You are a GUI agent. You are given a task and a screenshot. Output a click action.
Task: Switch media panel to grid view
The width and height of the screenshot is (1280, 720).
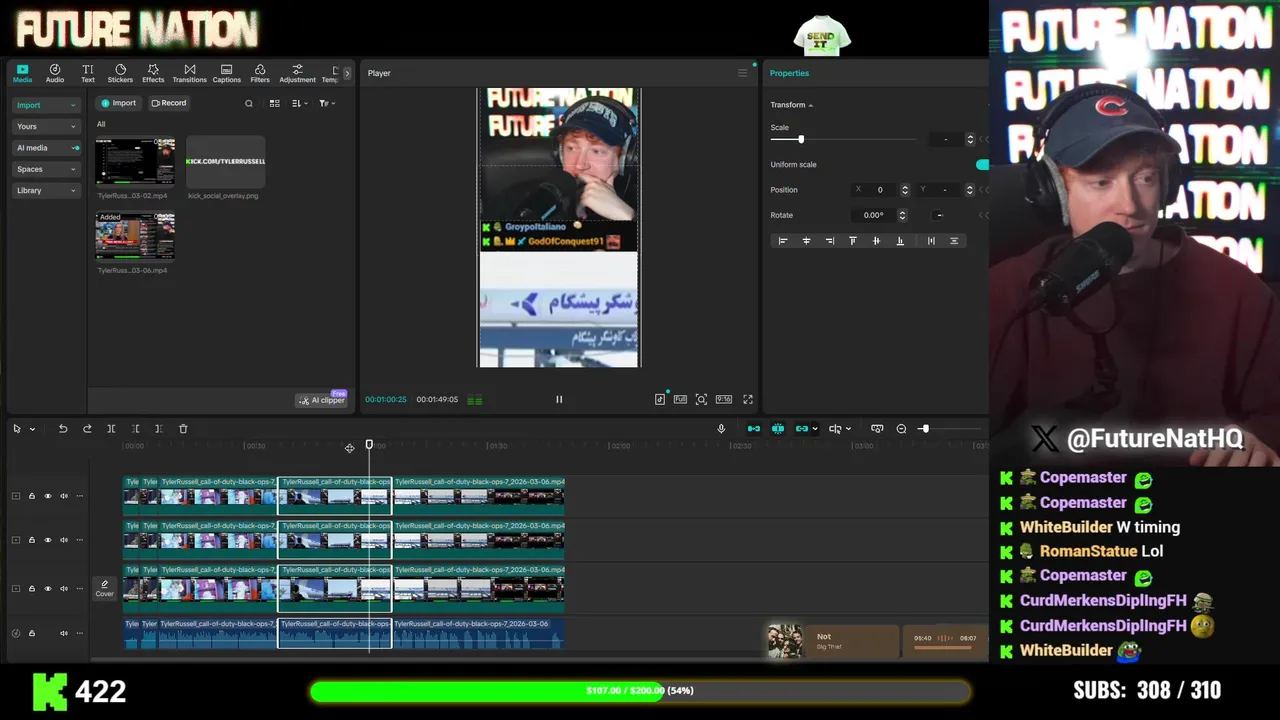[x=275, y=103]
